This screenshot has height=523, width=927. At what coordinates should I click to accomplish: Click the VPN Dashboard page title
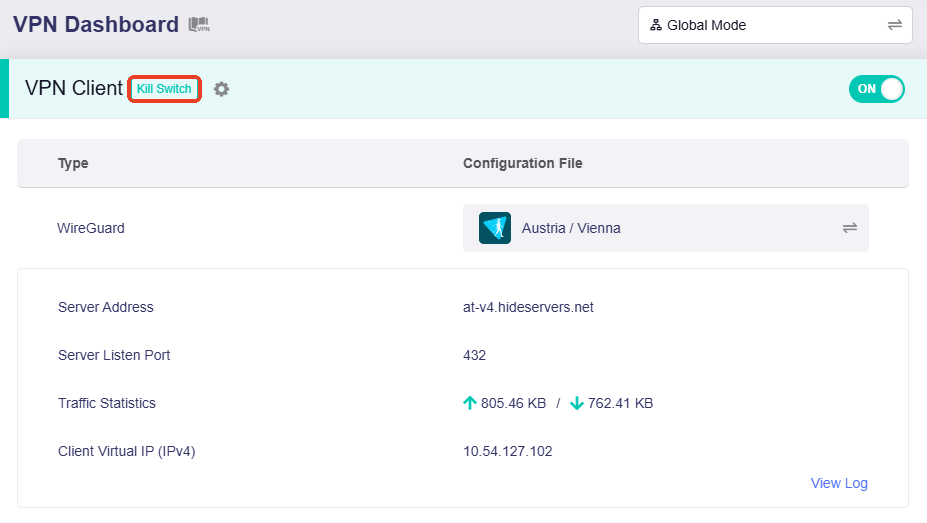point(96,25)
